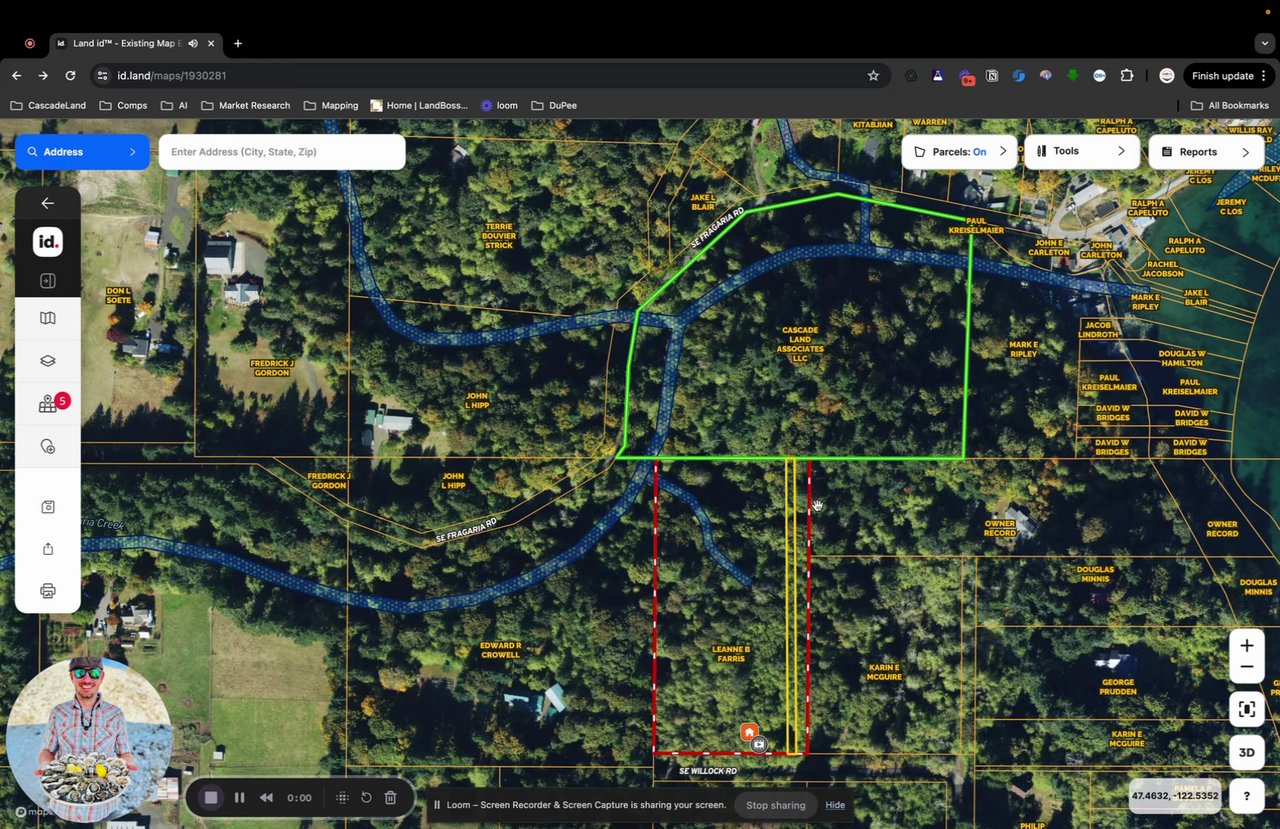Open the Mapping bookmark folder
This screenshot has height=829, width=1280.
330,105
